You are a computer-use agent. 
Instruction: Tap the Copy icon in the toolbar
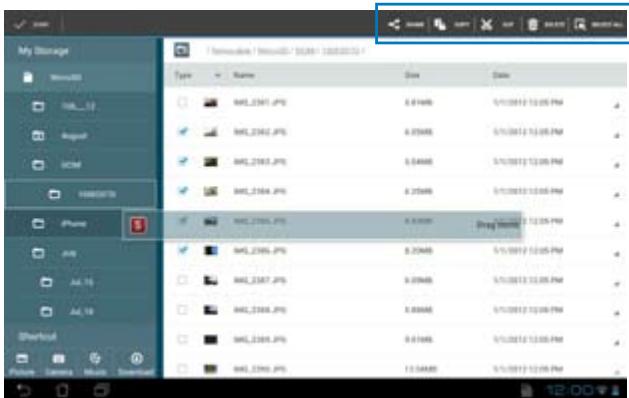pyautogui.click(x=440, y=24)
